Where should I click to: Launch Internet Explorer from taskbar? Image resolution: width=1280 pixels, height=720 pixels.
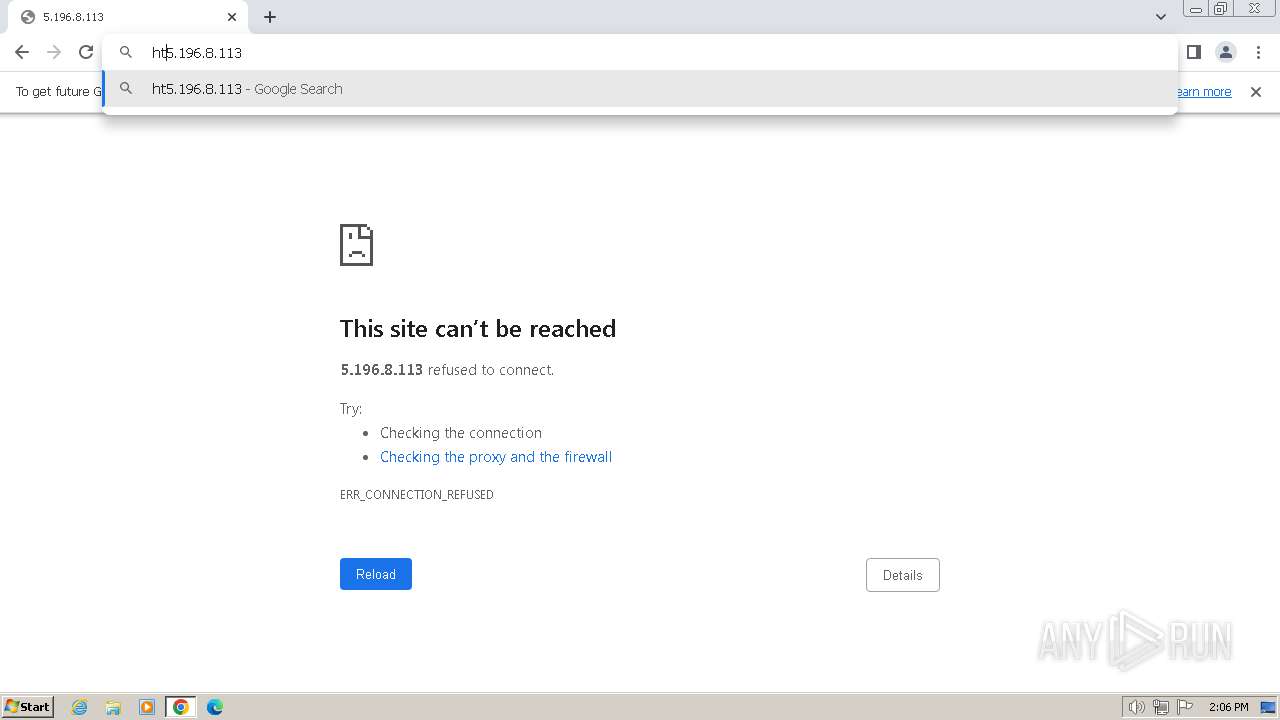[x=80, y=707]
